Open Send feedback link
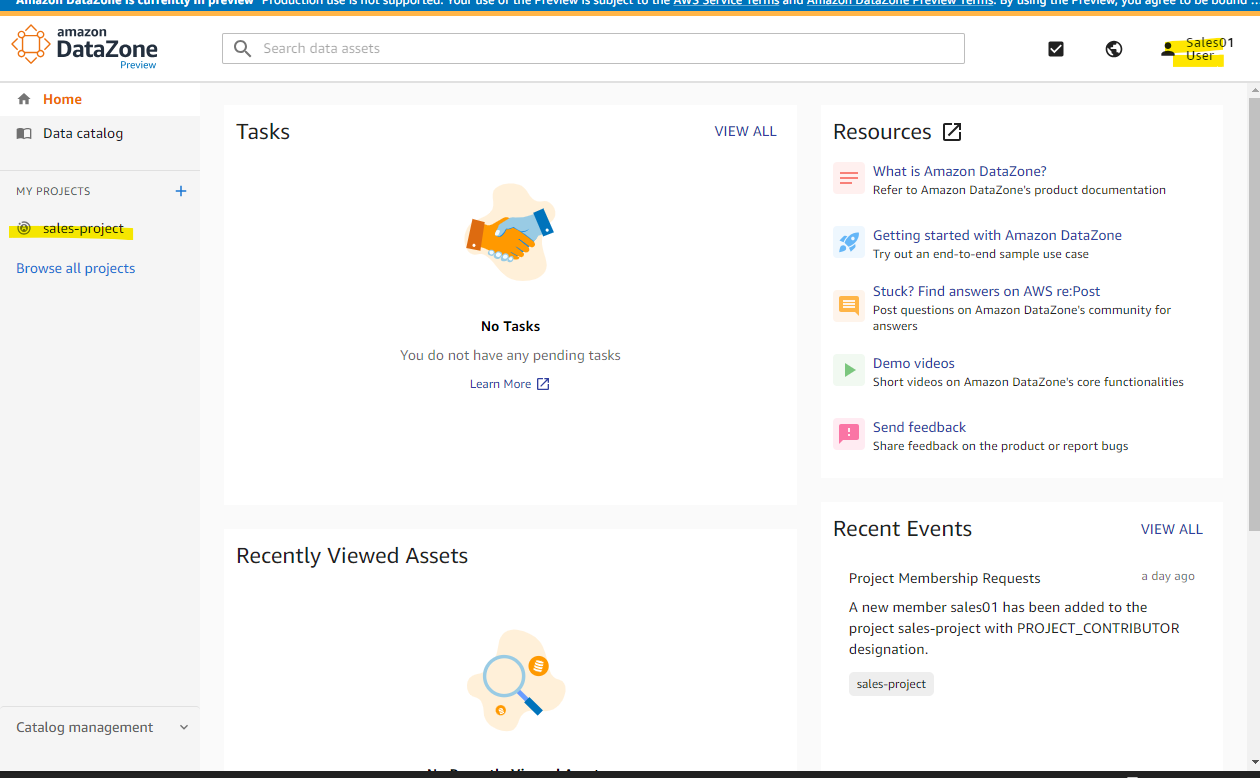 coord(919,427)
